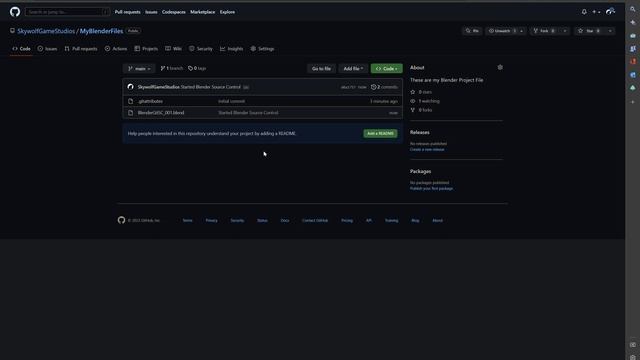Click the commit author avatar icon
This screenshot has height=360, width=640.
[x=131, y=87]
